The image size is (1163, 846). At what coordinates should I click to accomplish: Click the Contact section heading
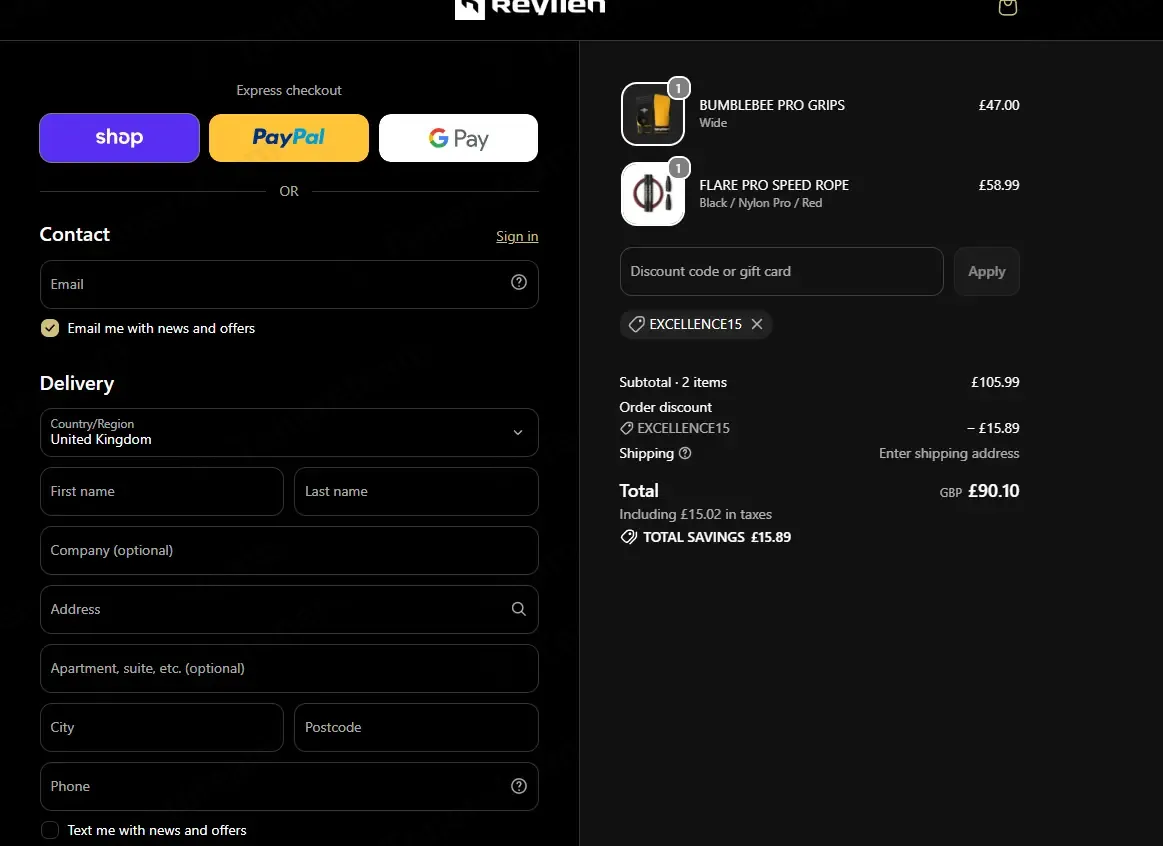75,234
